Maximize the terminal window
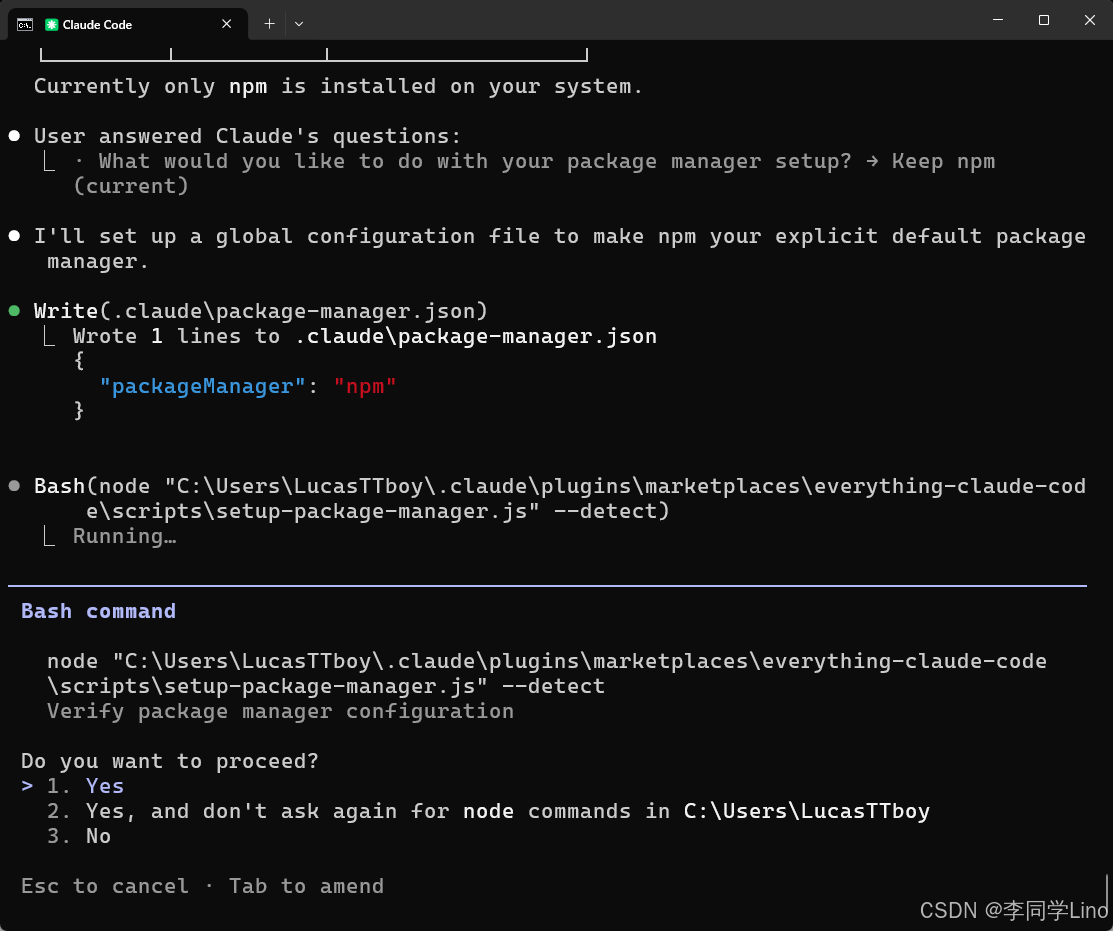 [1043, 20]
